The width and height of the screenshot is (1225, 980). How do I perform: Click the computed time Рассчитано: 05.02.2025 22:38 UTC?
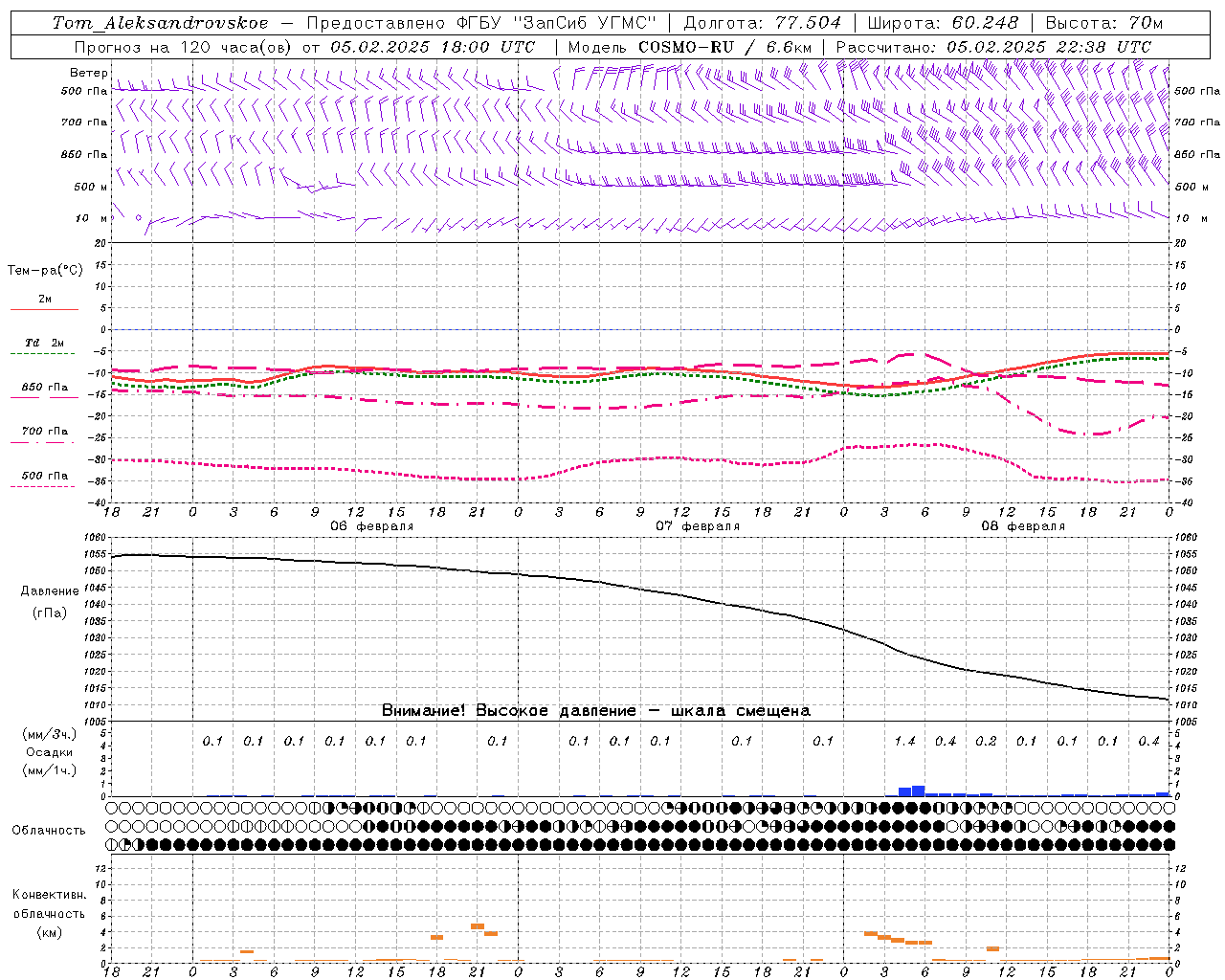993,47
